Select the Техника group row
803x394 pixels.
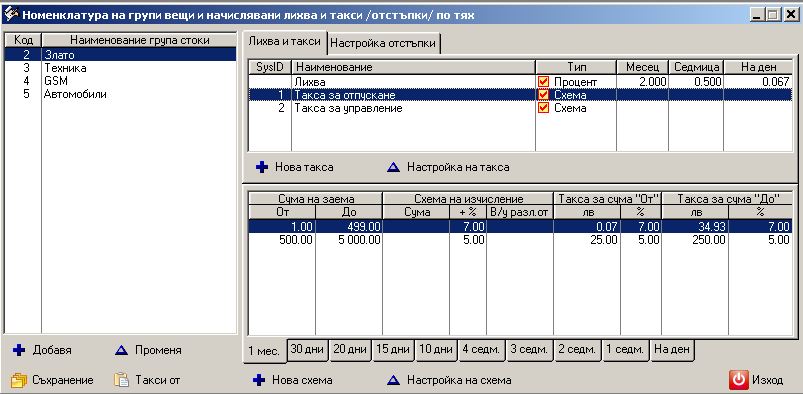pos(120,68)
